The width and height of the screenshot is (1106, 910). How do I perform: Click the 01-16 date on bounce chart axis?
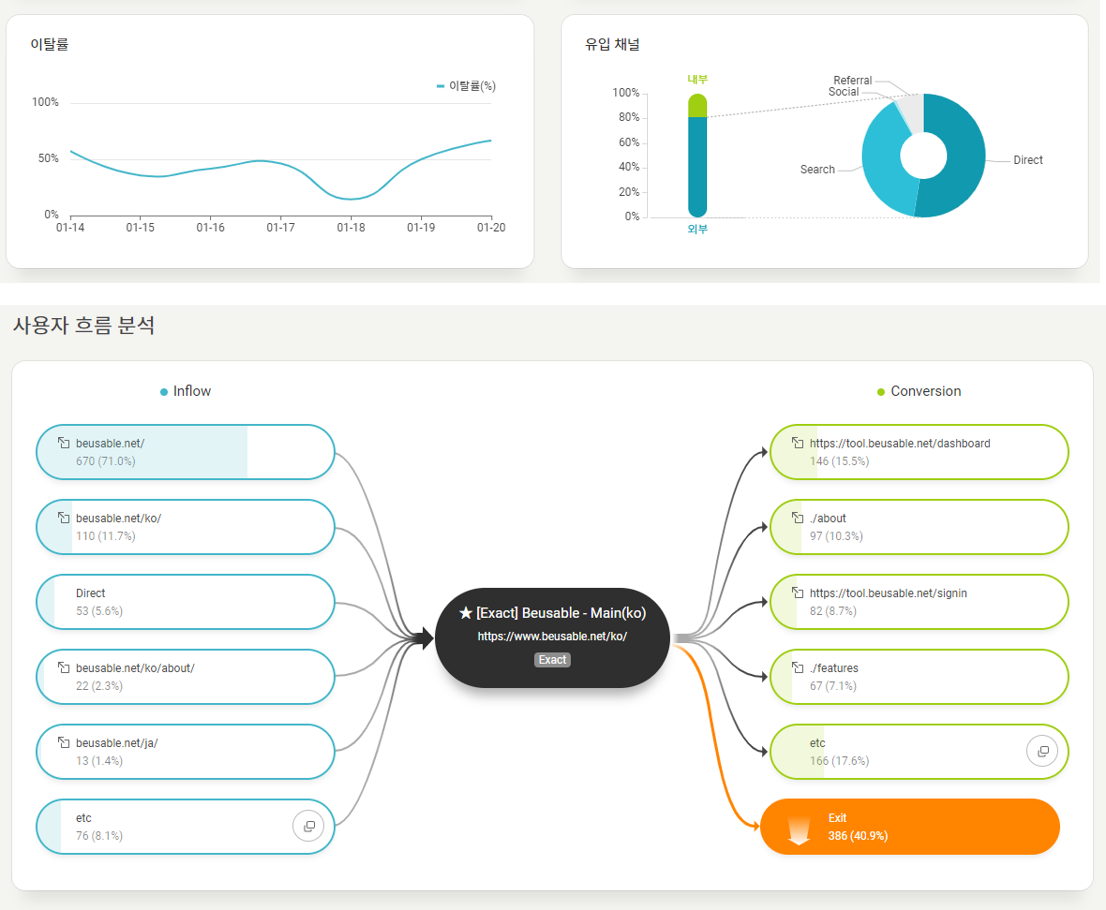coord(210,228)
